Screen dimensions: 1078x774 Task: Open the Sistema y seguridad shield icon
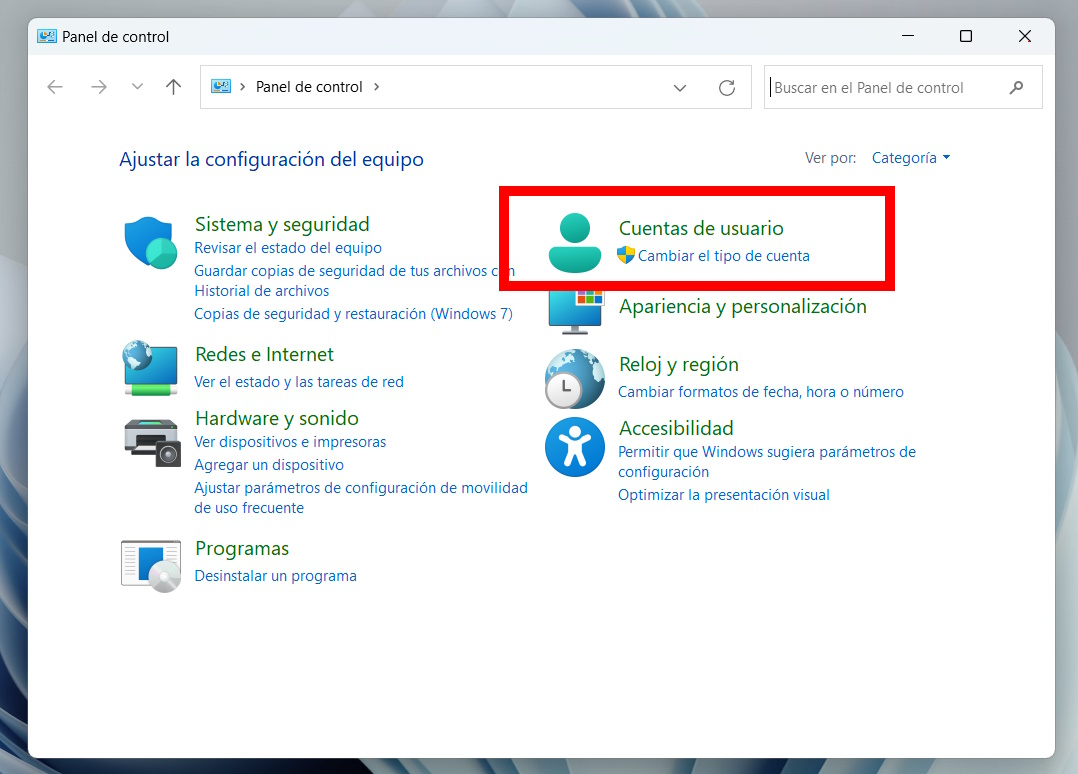(151, 243)
